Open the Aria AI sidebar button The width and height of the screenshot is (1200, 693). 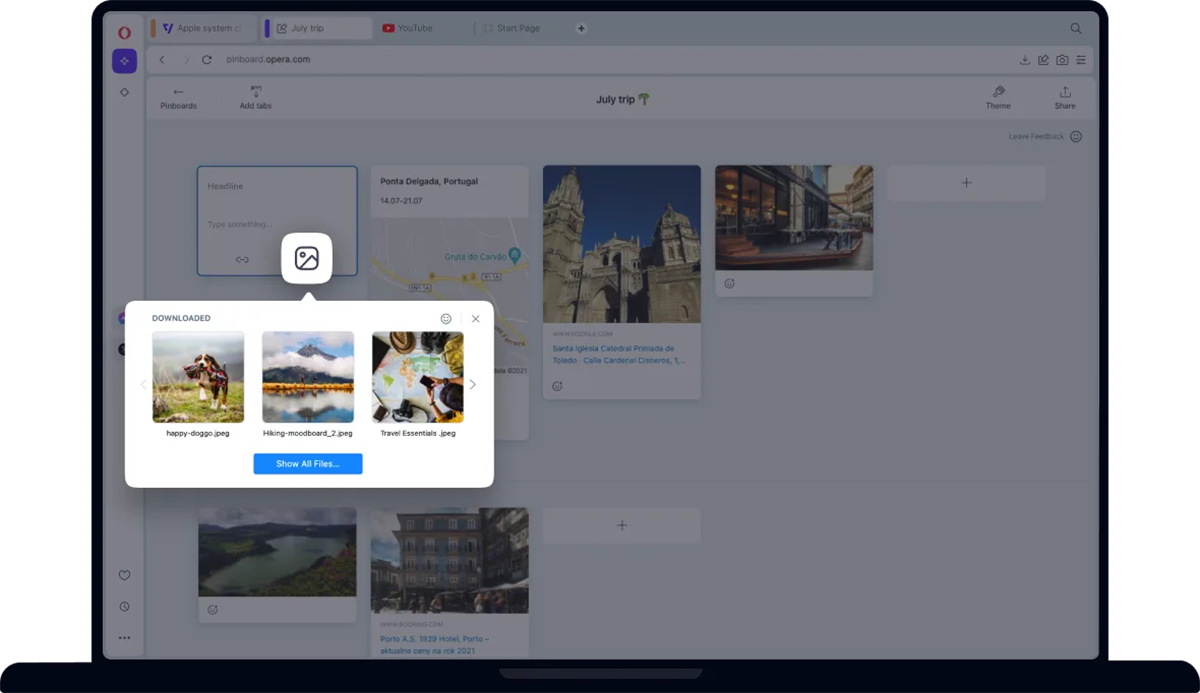click(x=124, y=61)
